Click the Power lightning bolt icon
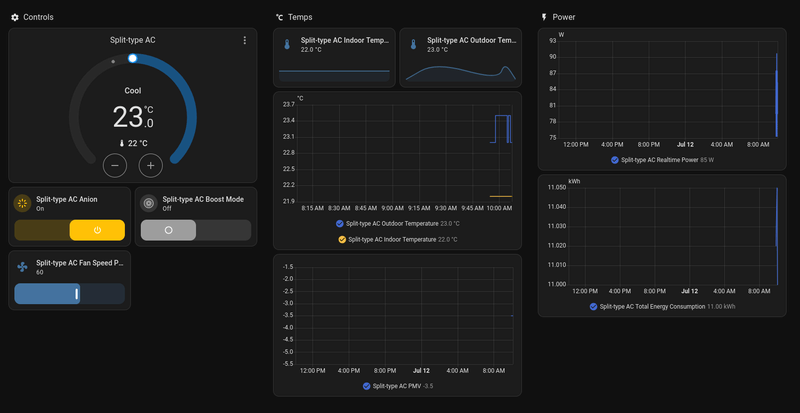 [544, 17]
